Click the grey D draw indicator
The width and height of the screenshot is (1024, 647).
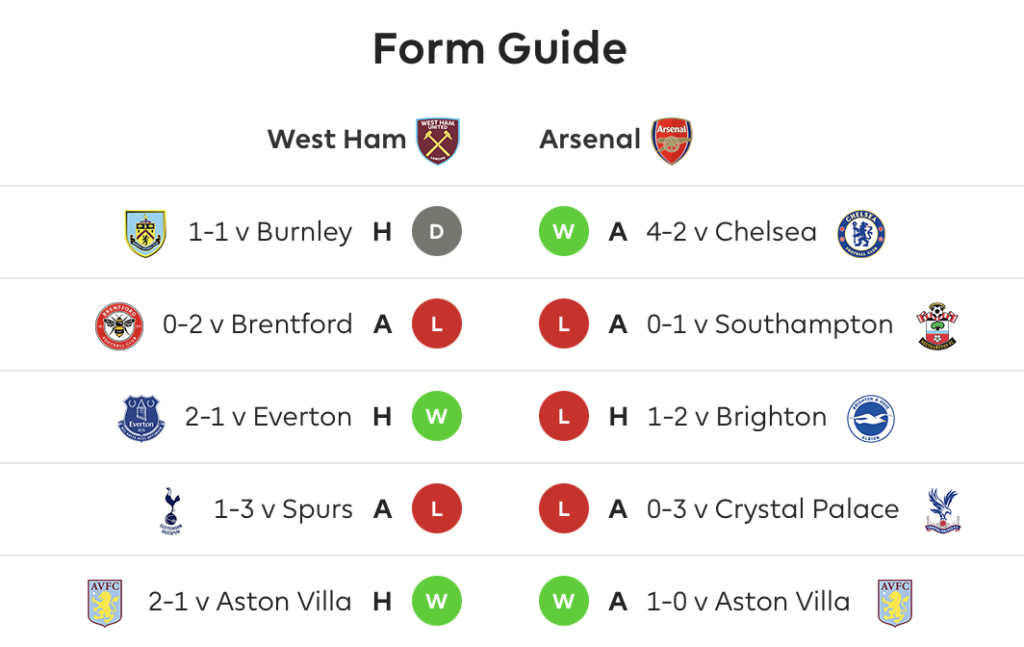point(437,231)
